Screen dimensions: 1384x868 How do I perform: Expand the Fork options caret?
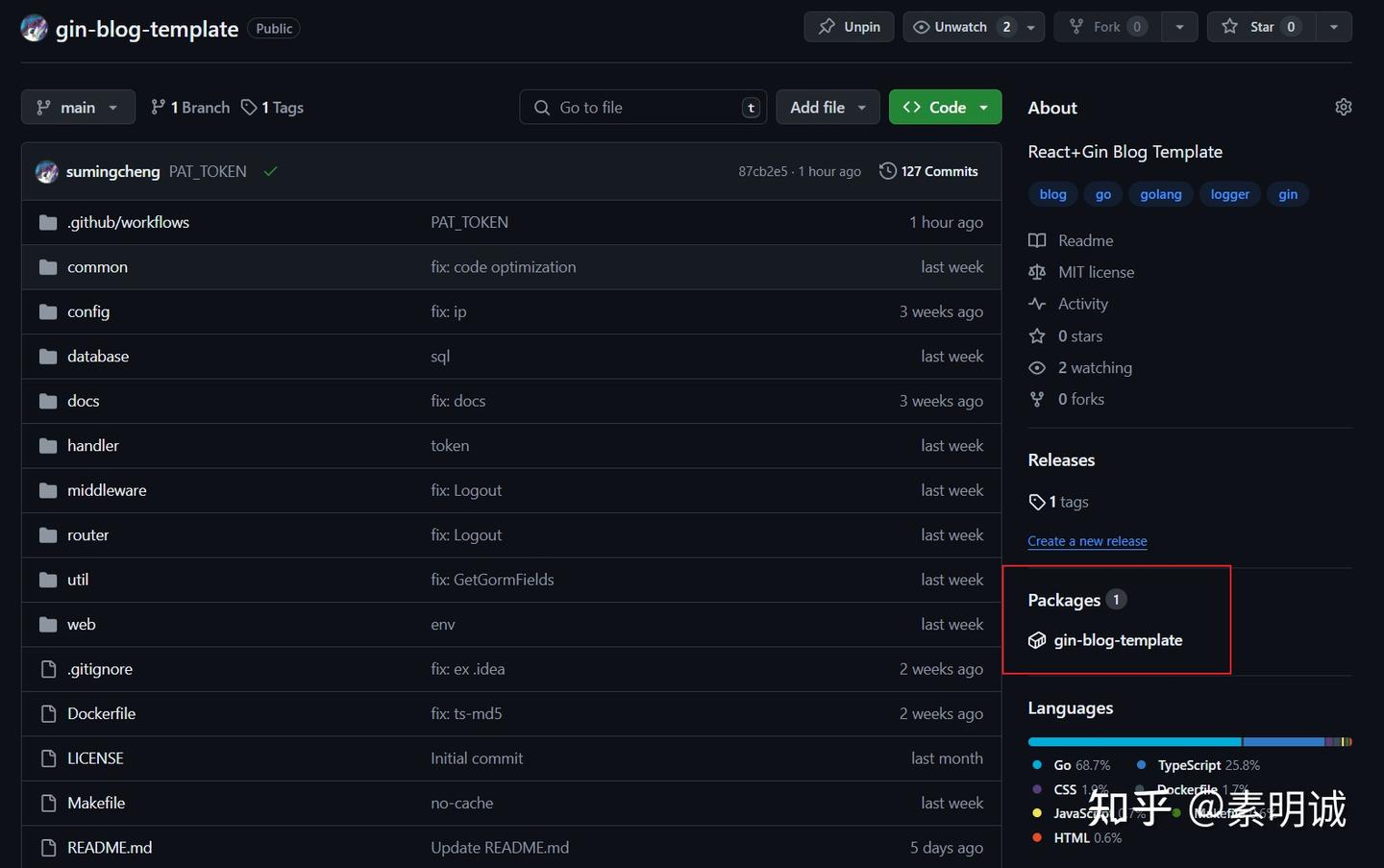(x=1179, y=27)
